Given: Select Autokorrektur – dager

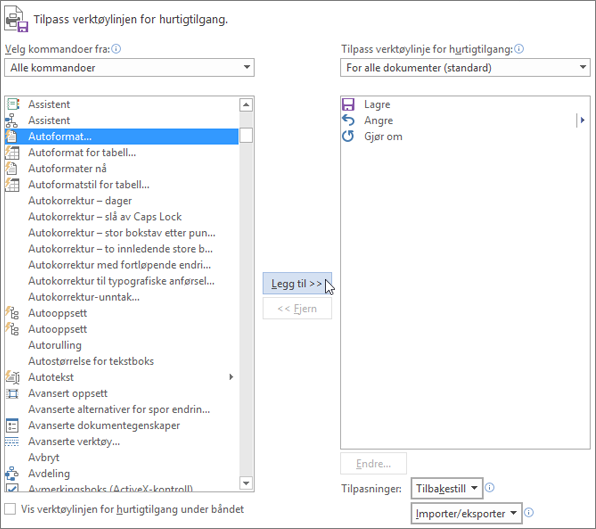Looking at the screenshot, I should (x=122, y=201).
